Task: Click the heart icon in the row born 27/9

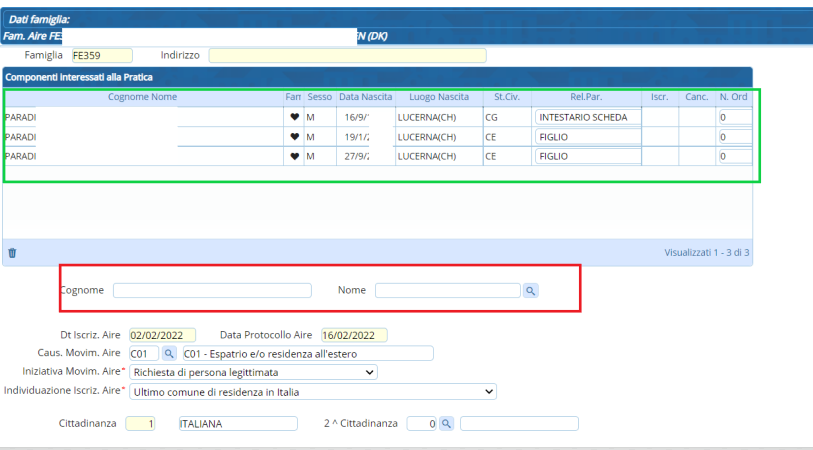Action: 294,157
